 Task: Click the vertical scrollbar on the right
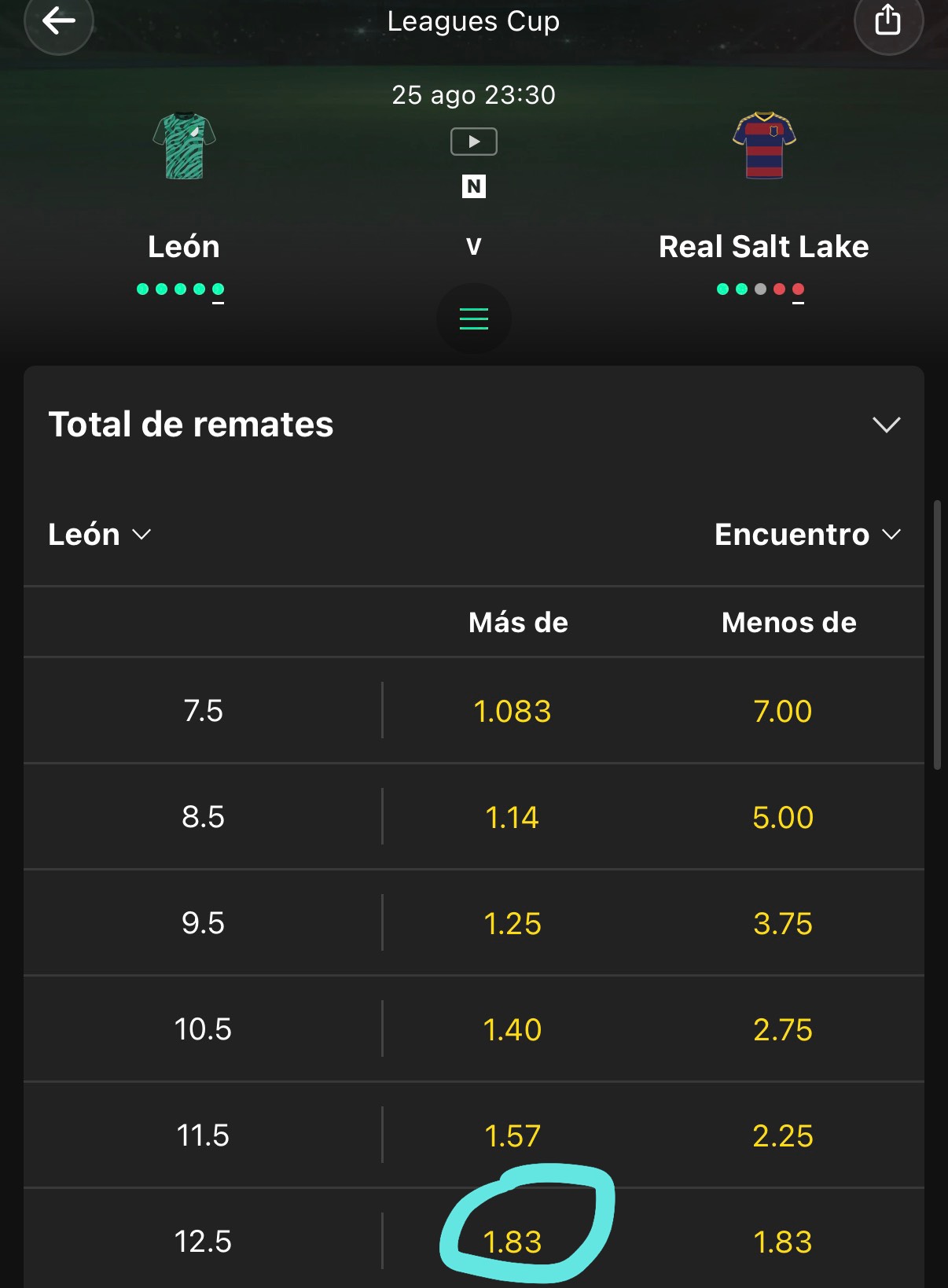[x=937, y=635]
